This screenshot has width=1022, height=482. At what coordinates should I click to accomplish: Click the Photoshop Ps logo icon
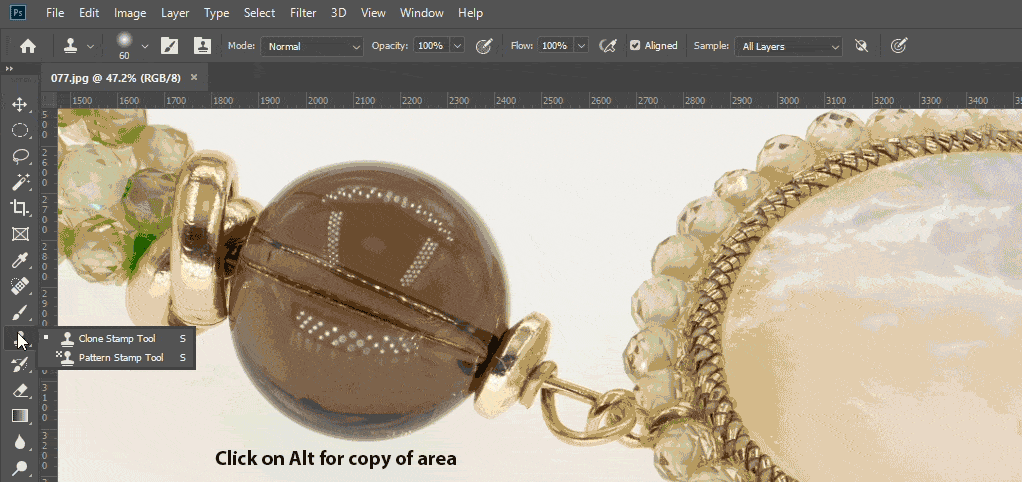18,12
